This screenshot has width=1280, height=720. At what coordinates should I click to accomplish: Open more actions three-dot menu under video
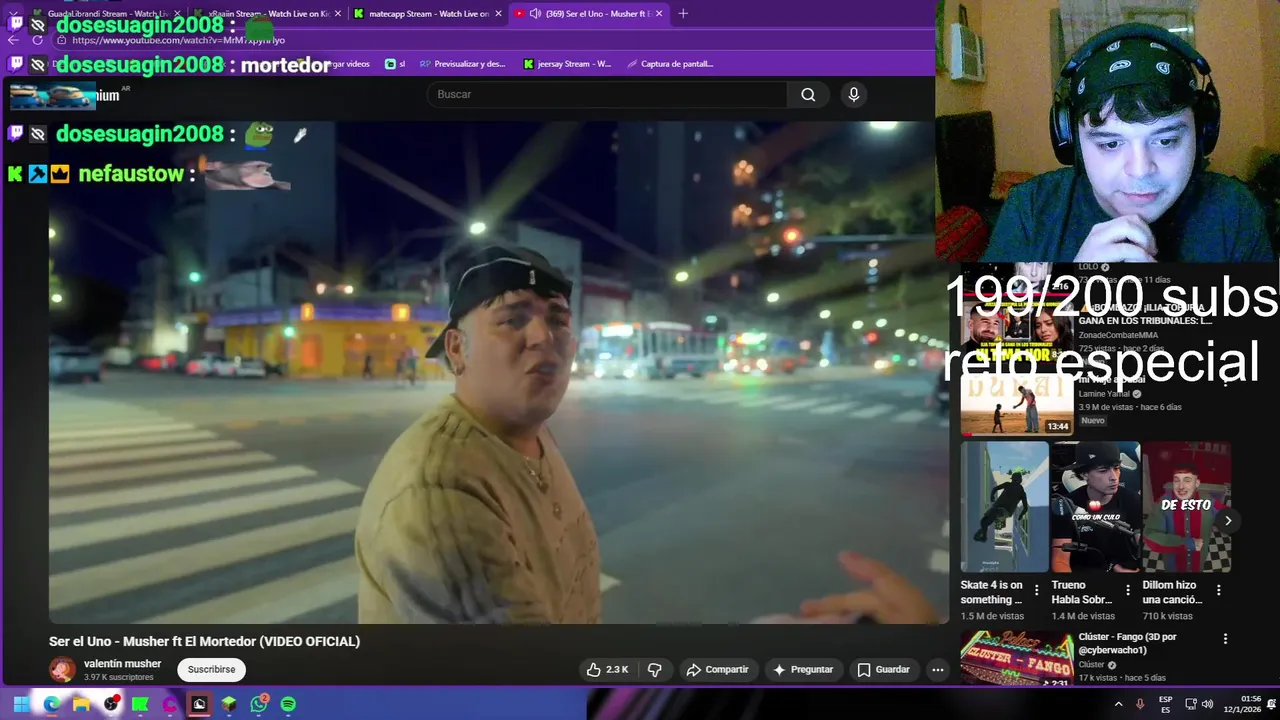pos(937,669)
